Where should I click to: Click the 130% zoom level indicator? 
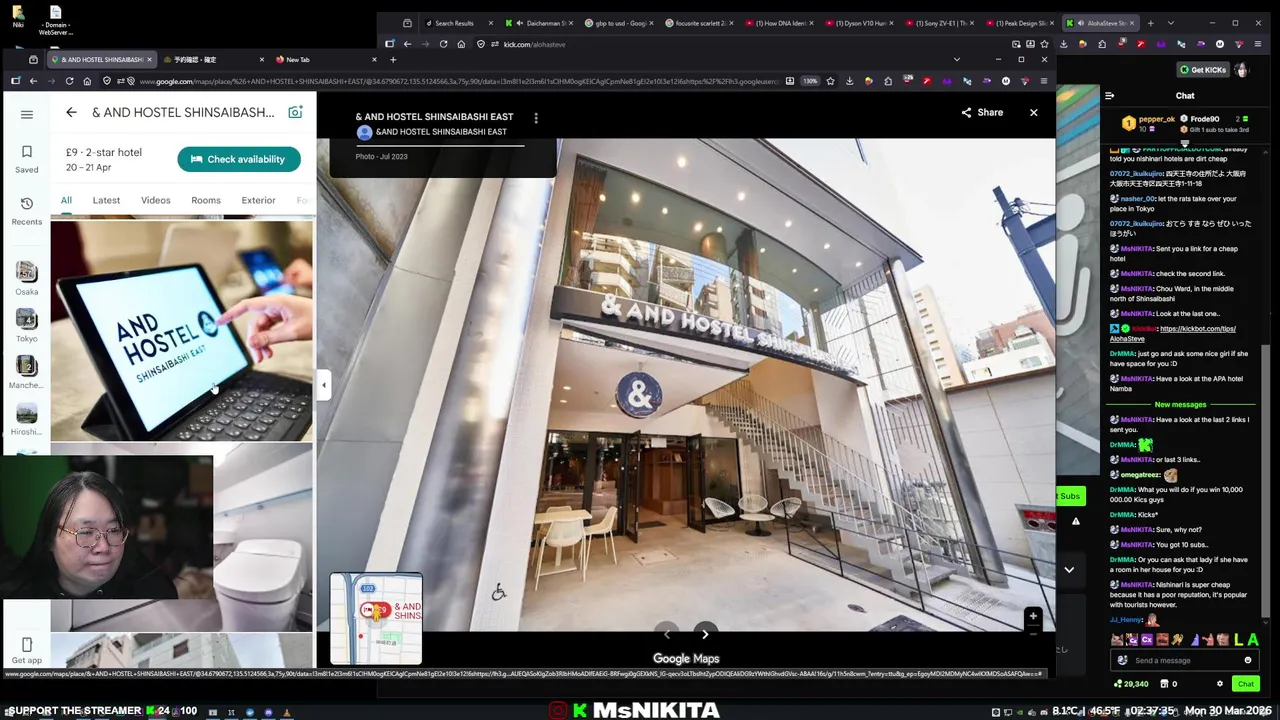click(x=810, y=81)
